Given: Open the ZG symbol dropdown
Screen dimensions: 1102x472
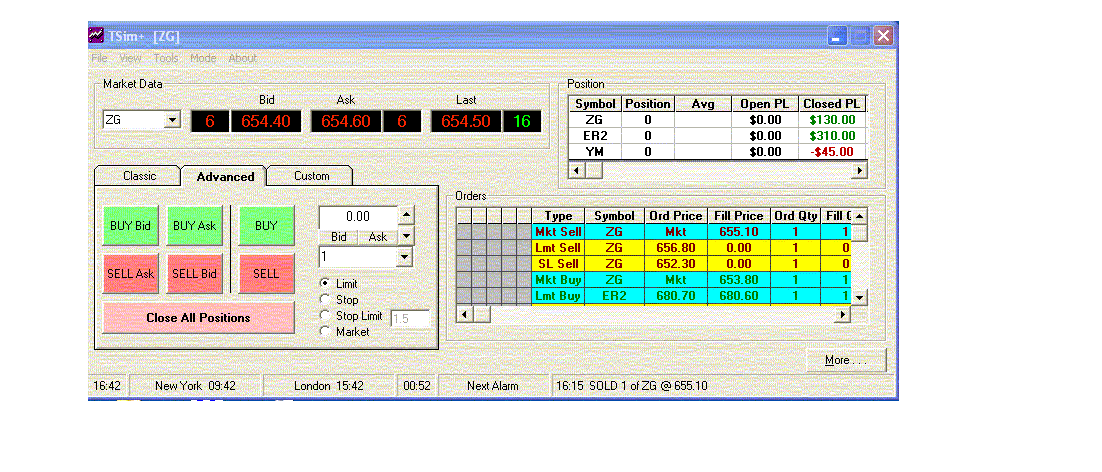Looking at the screenshot, I should point(173,120).
